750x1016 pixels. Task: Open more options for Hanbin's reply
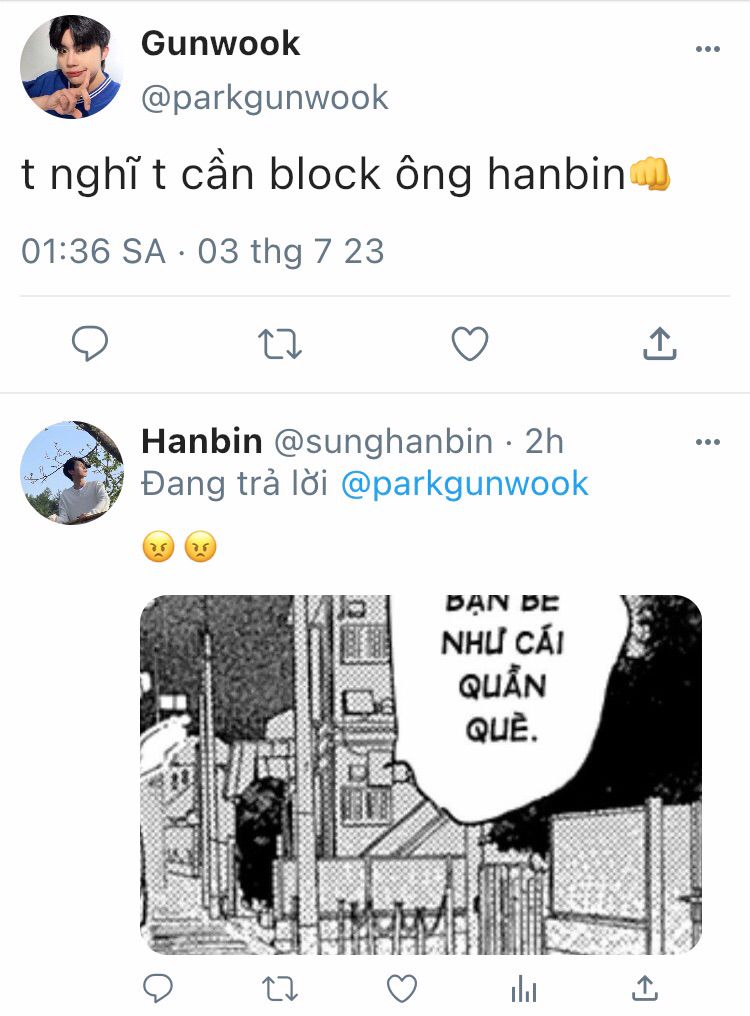(707, 443)
